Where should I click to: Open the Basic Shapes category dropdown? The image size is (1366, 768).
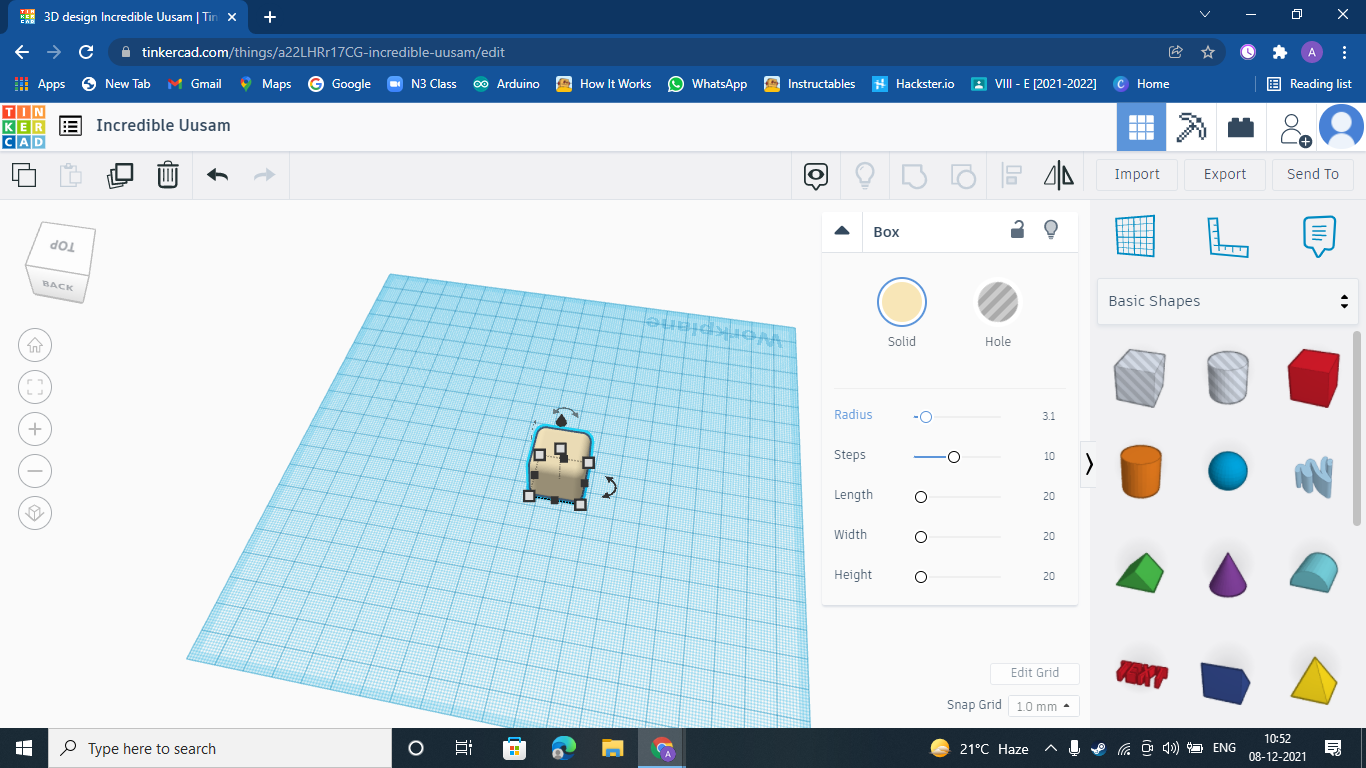tap(1228, 301)
